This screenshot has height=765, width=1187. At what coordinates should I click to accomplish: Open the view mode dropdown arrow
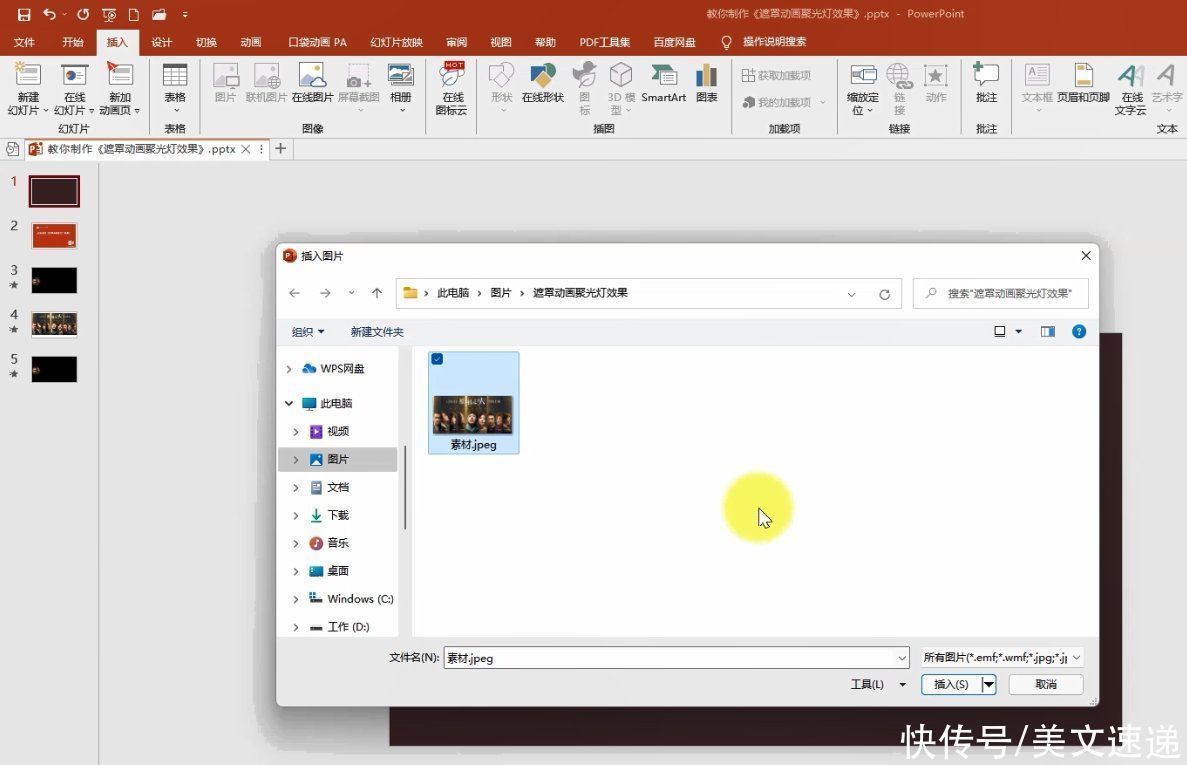[x=1018, y=331]
